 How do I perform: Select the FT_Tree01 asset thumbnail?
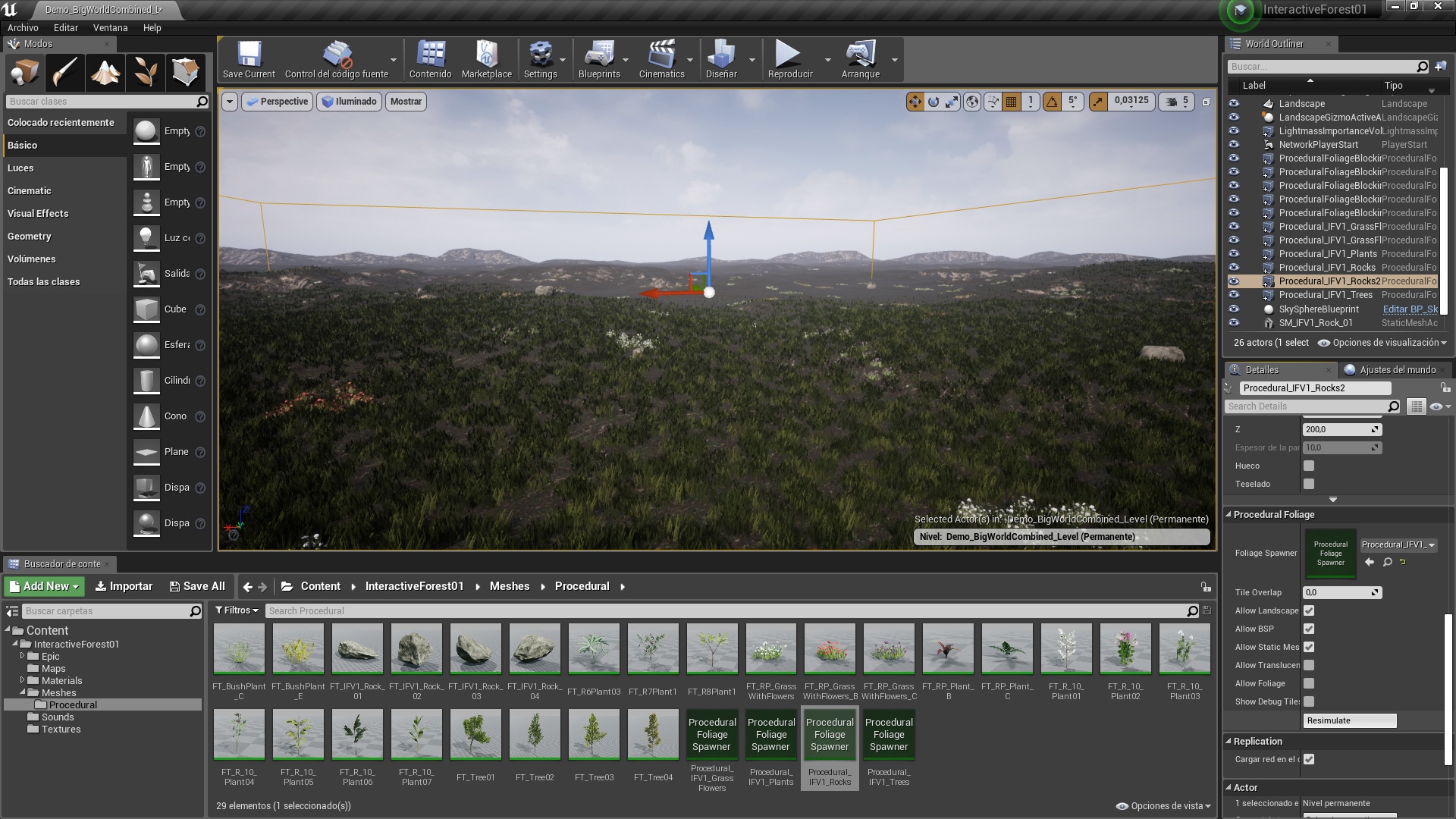click(475, 734)
